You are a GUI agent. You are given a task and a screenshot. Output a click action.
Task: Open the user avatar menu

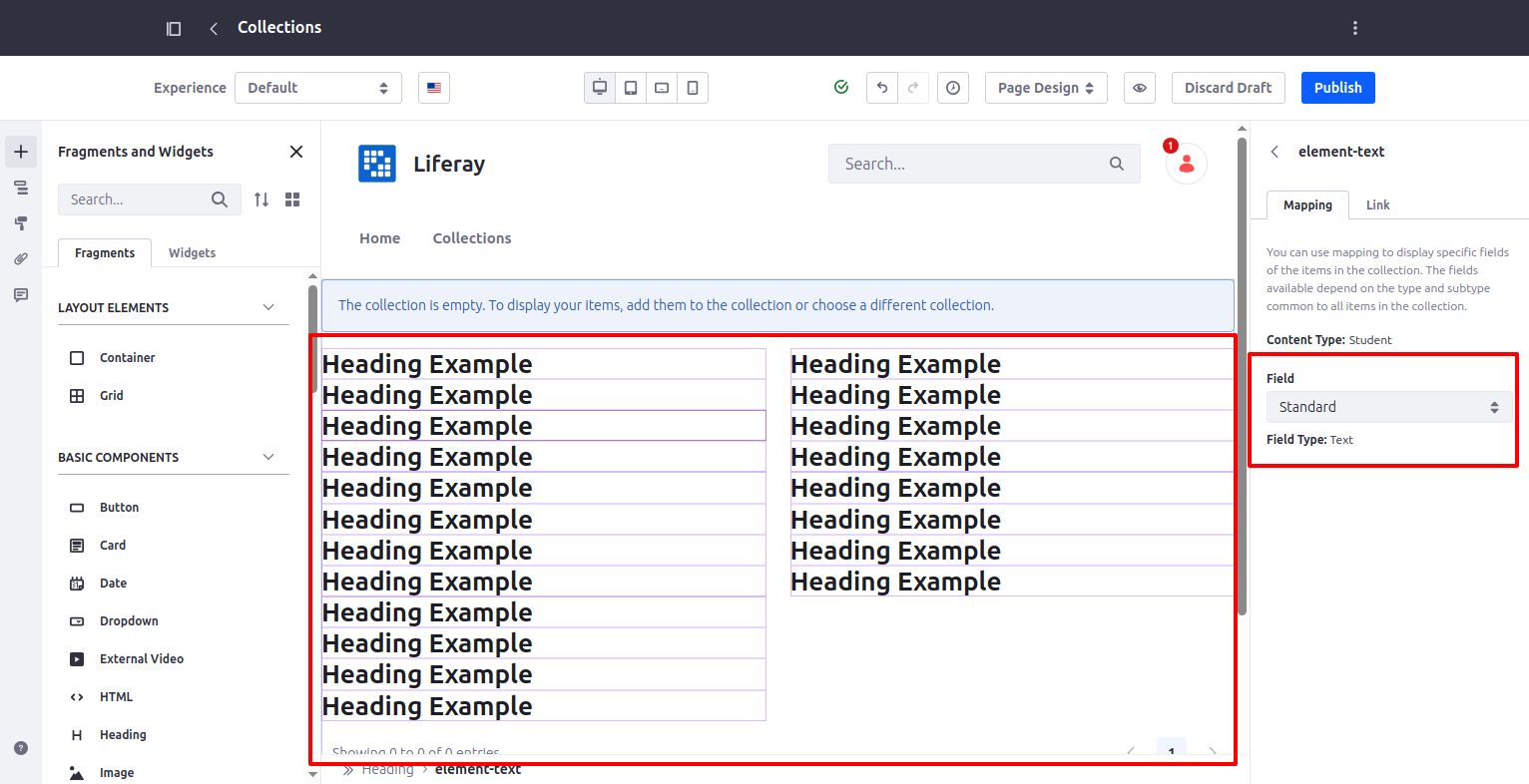1187,164
